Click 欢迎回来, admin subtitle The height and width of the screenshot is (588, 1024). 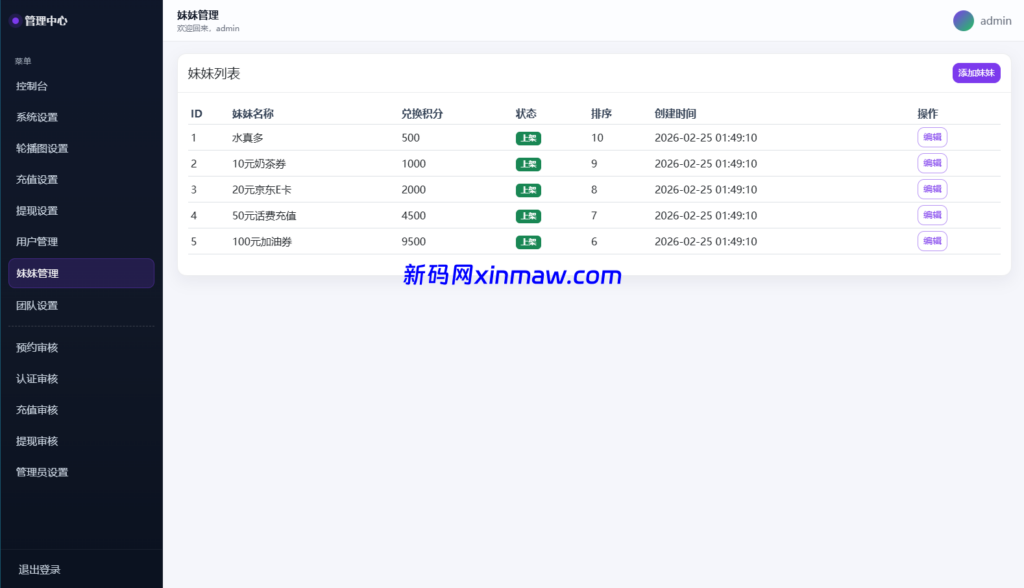pyautogui.click(x=208, y=29)
